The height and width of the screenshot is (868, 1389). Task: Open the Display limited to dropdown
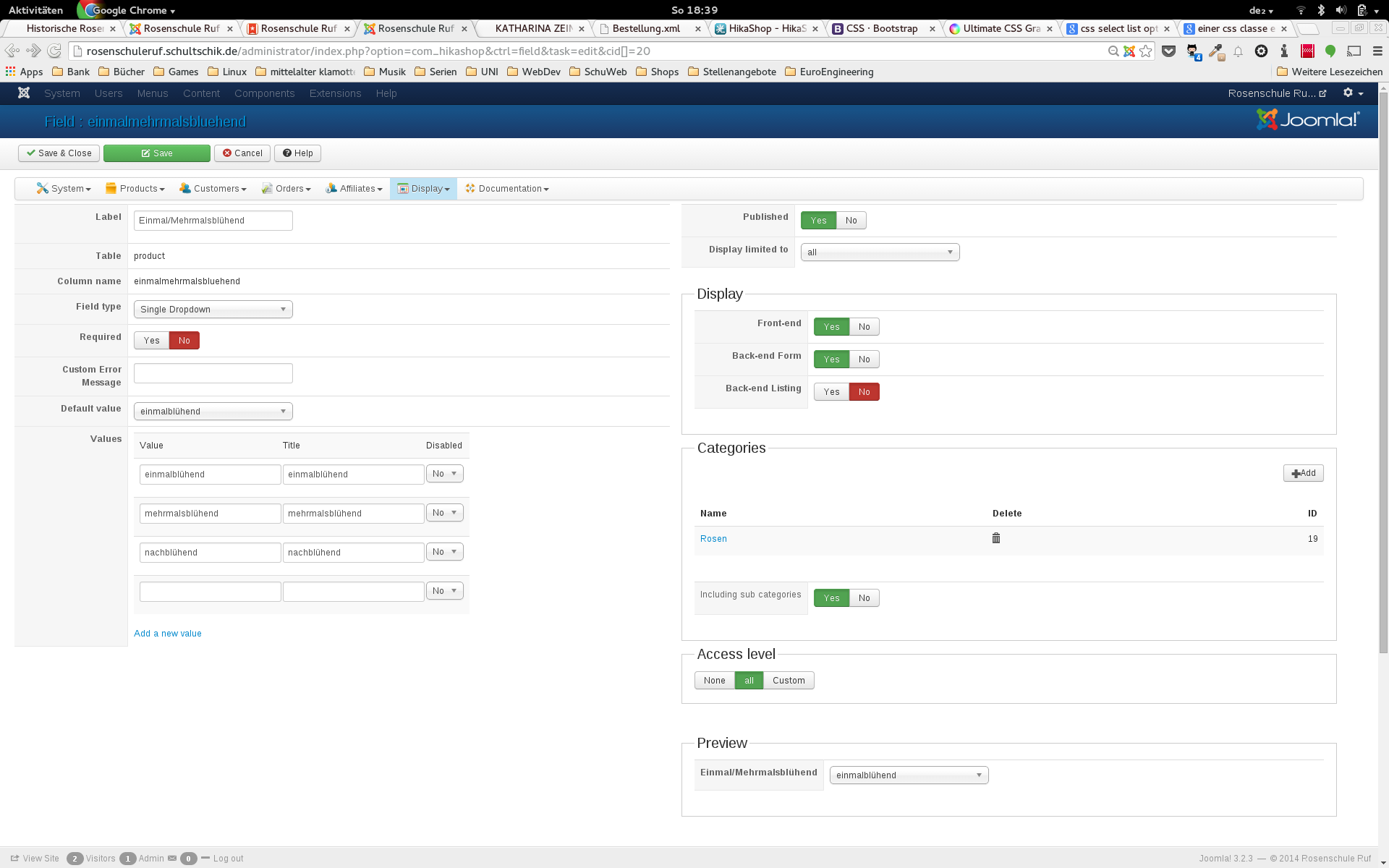(x=880, y=252)
